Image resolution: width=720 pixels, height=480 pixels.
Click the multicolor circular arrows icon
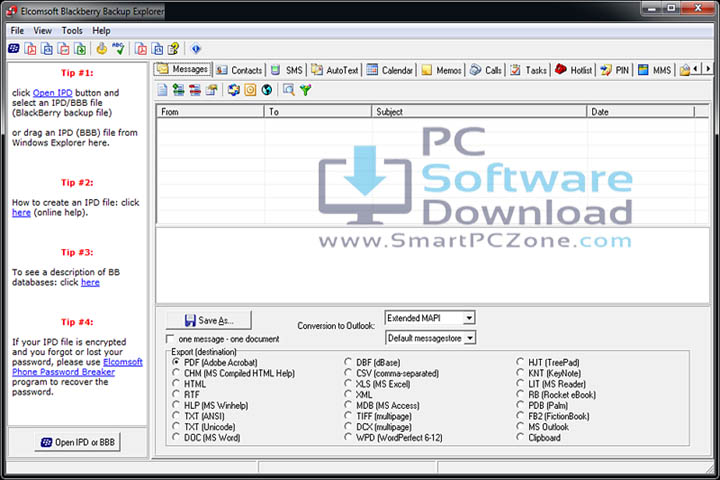234,90
